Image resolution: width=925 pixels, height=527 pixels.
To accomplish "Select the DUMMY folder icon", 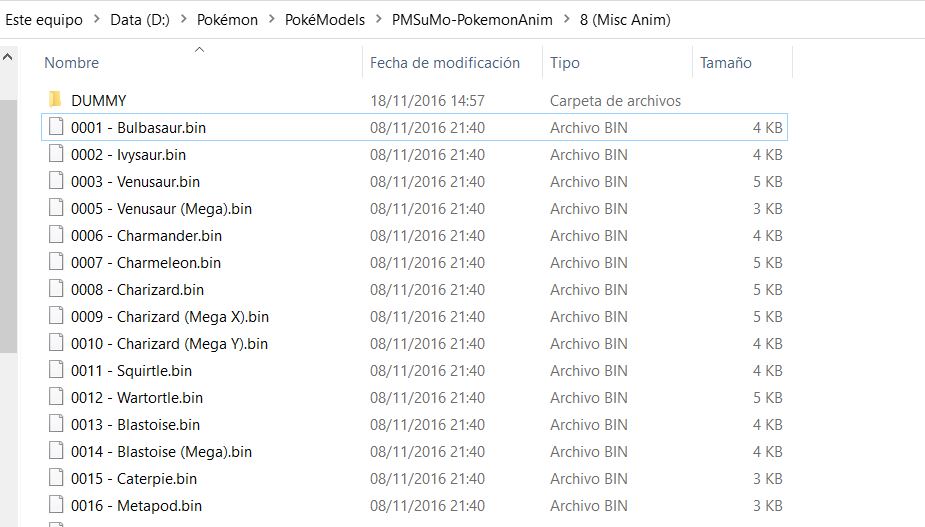I will point(55,100).
